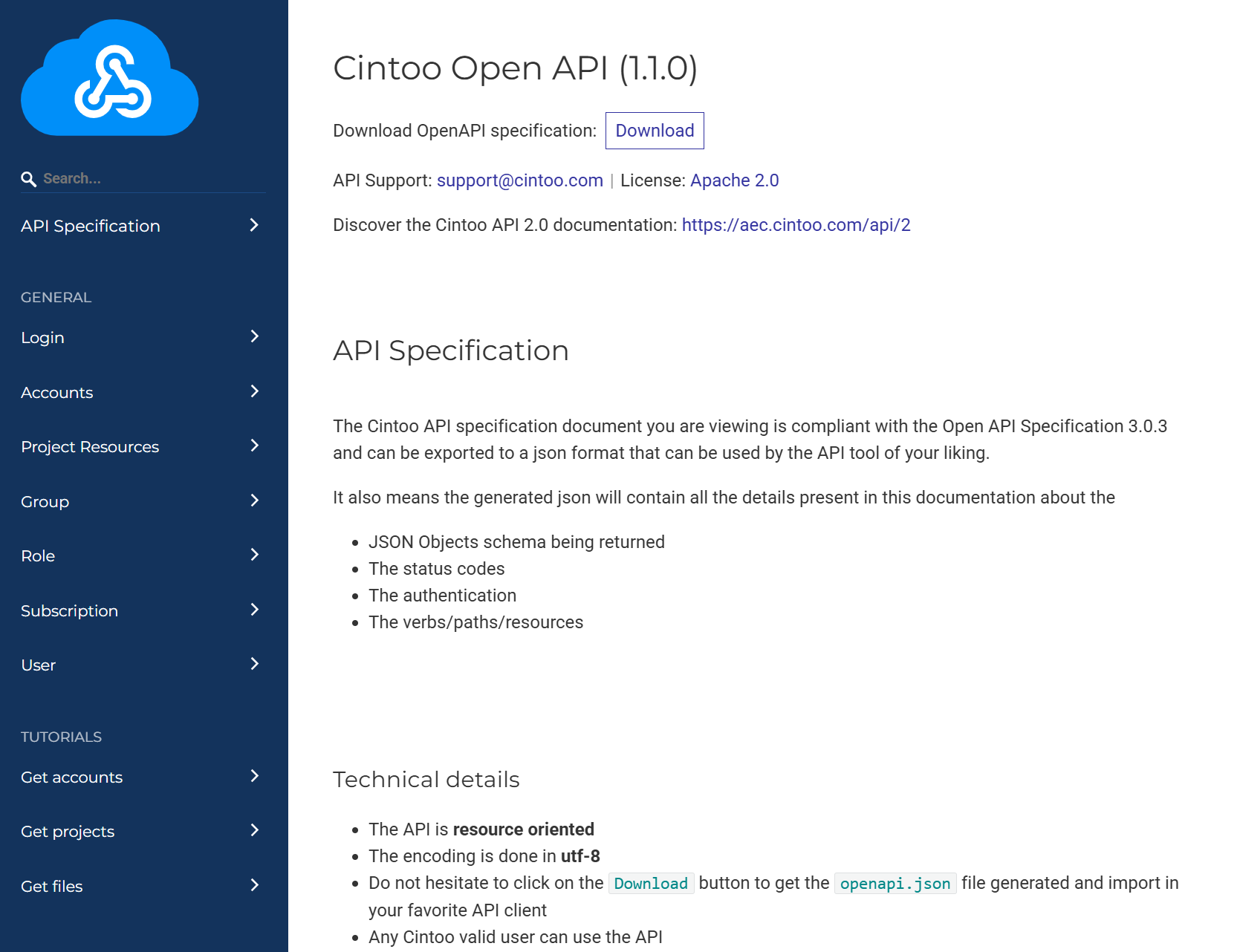Click 'Any Cintoo valid user can use the API'
The image size is (1240, 952).
[x=516, y=937]
